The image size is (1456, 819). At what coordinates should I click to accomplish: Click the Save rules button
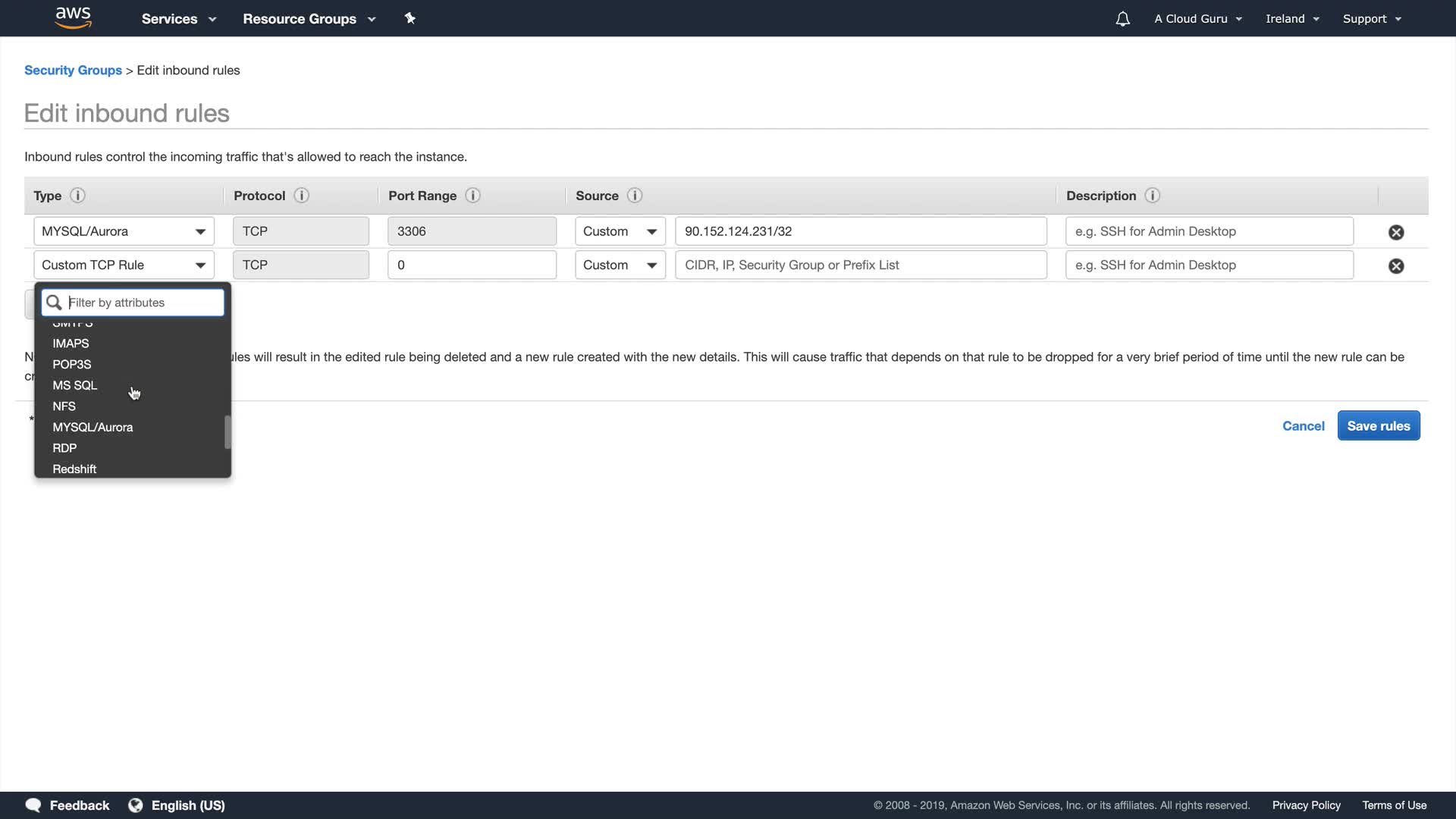1378,425
